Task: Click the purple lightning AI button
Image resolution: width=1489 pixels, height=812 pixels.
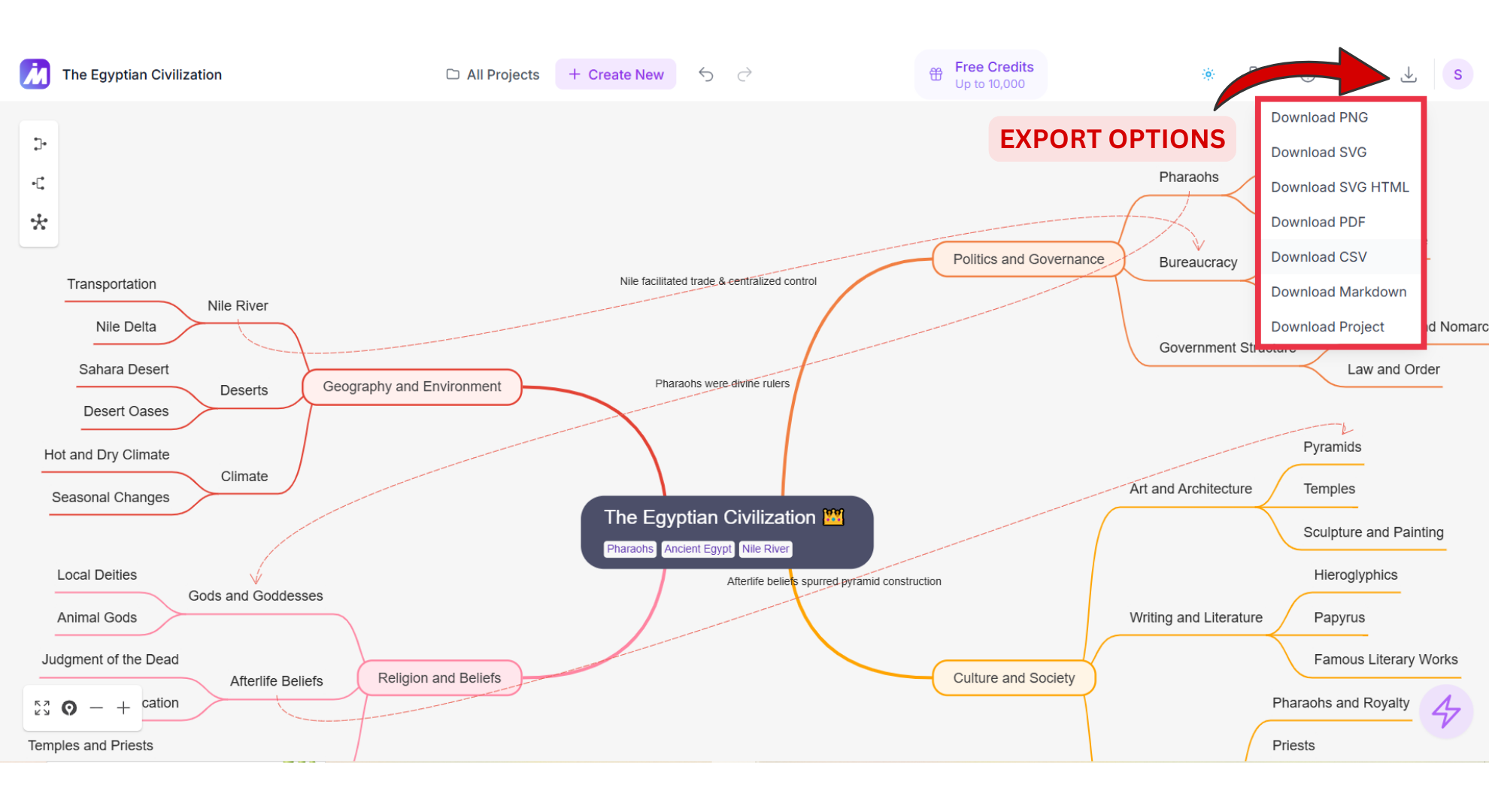Action: 1445,711
